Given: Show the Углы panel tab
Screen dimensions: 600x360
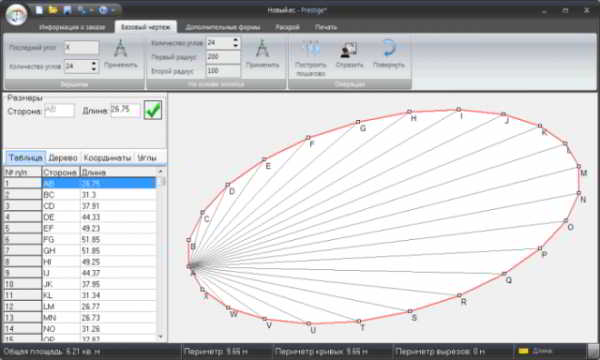Looking at the screenshot, I should click(x=147, y=158).
